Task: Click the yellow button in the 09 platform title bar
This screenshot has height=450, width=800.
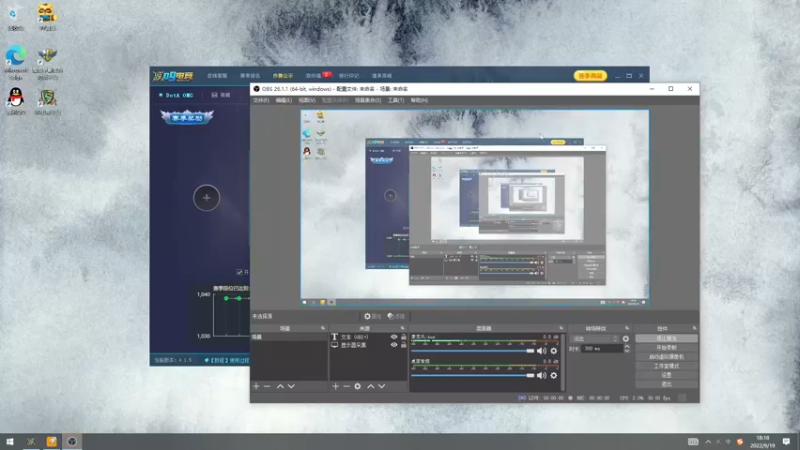Action: pos(590,76)
